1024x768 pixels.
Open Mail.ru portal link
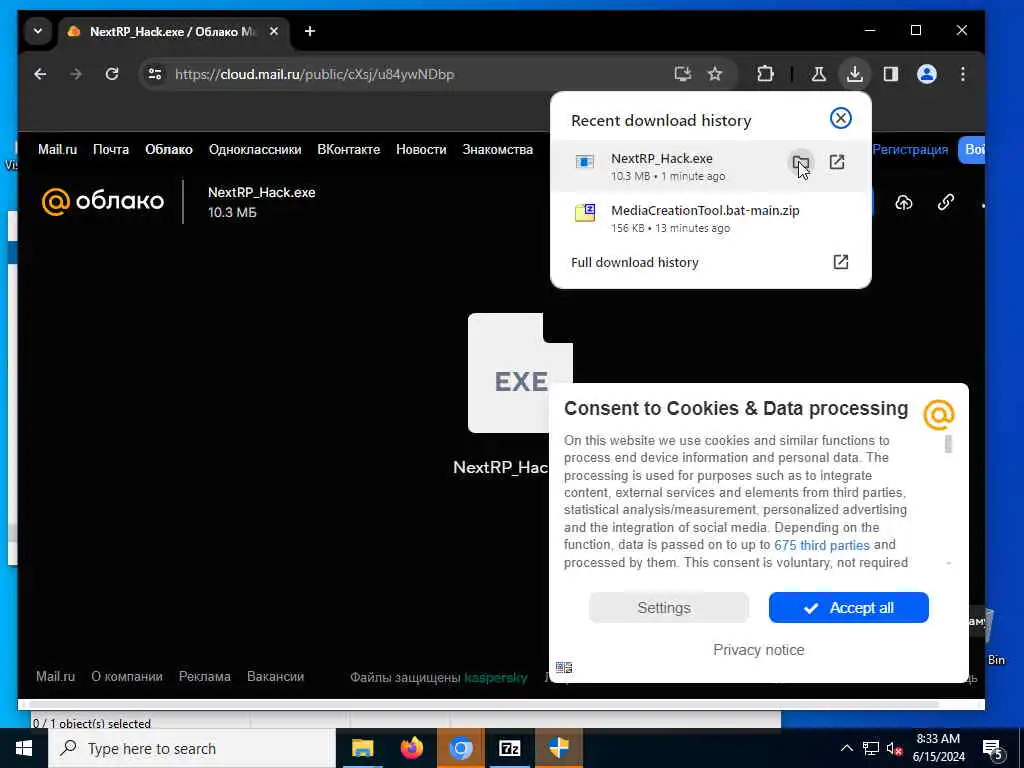[57, 150]
